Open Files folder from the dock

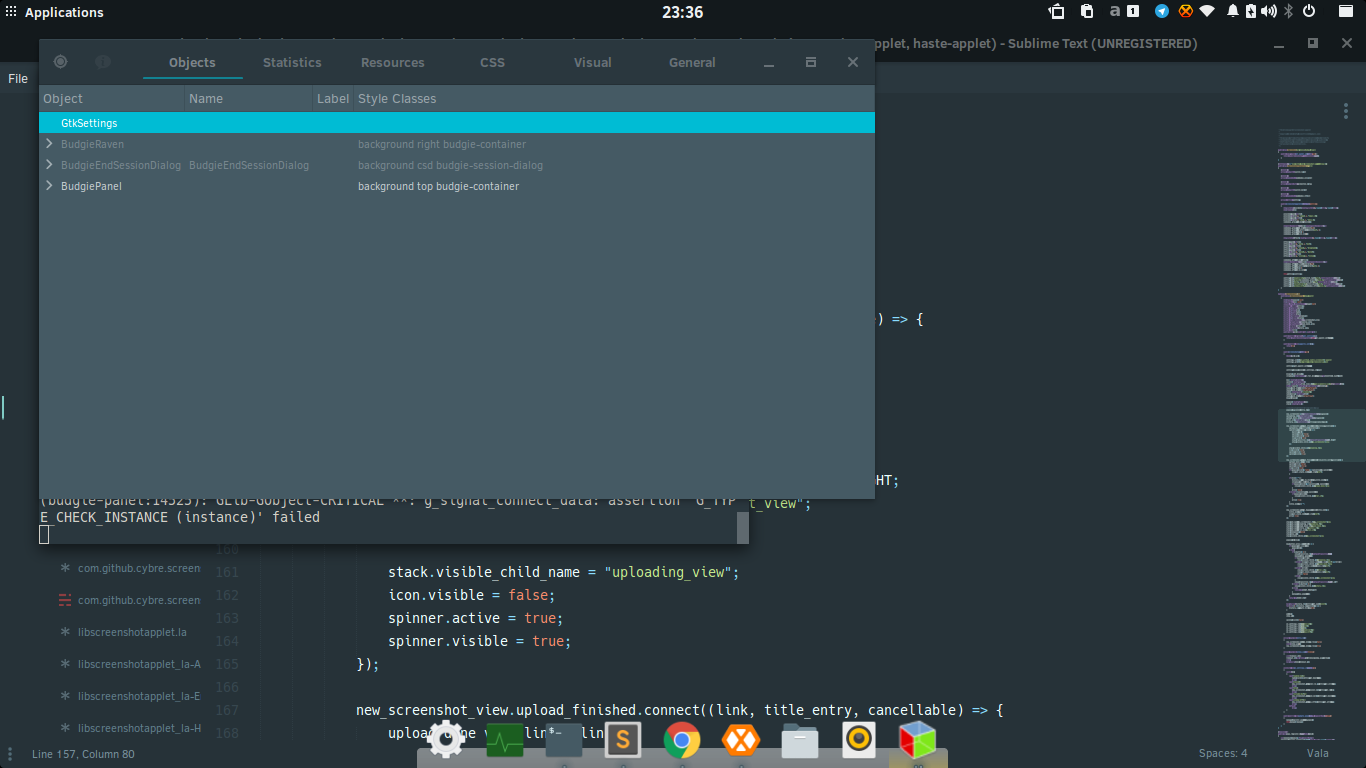800,741
